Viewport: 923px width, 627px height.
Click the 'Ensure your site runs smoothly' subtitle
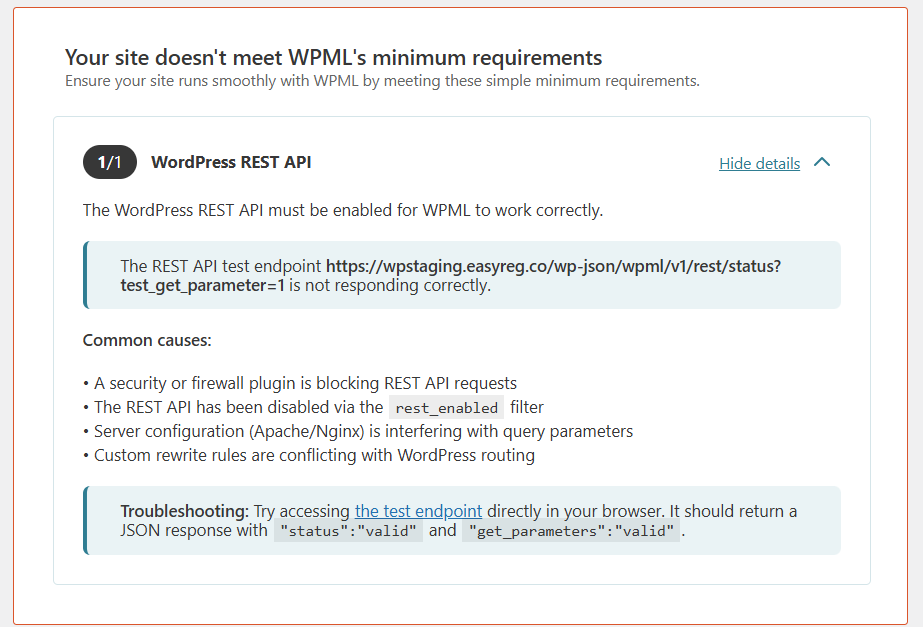click(x=382, y=81)
